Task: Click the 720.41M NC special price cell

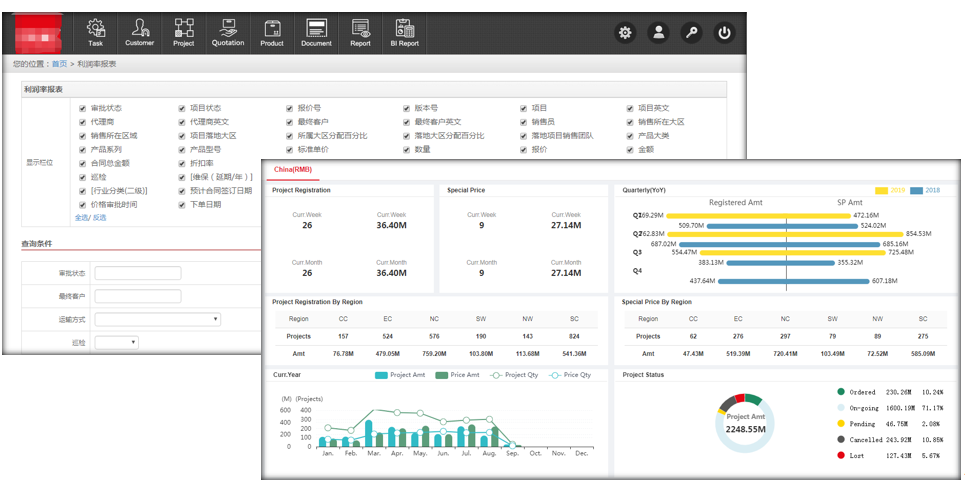Action: [x=785, y=354]
